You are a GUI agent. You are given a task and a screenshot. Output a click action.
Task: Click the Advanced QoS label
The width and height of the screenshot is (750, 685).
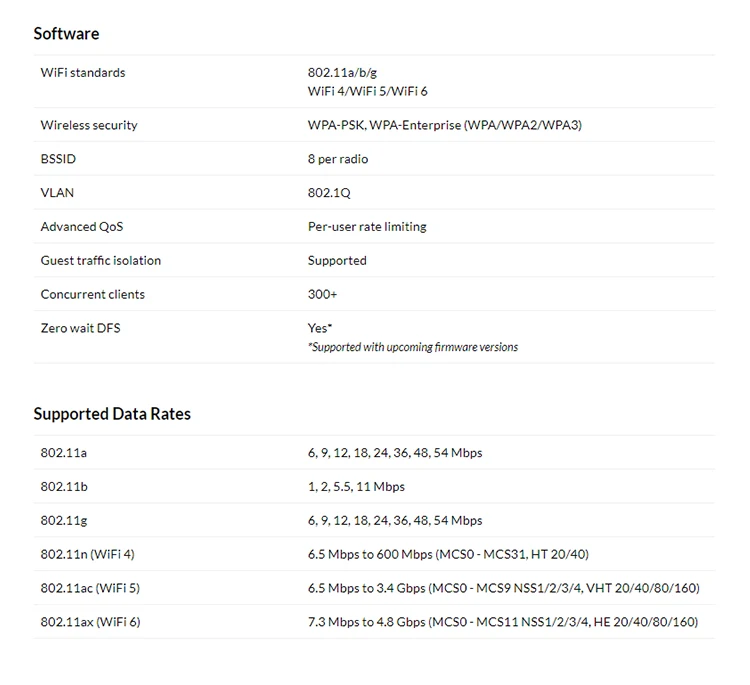[82, 227]
